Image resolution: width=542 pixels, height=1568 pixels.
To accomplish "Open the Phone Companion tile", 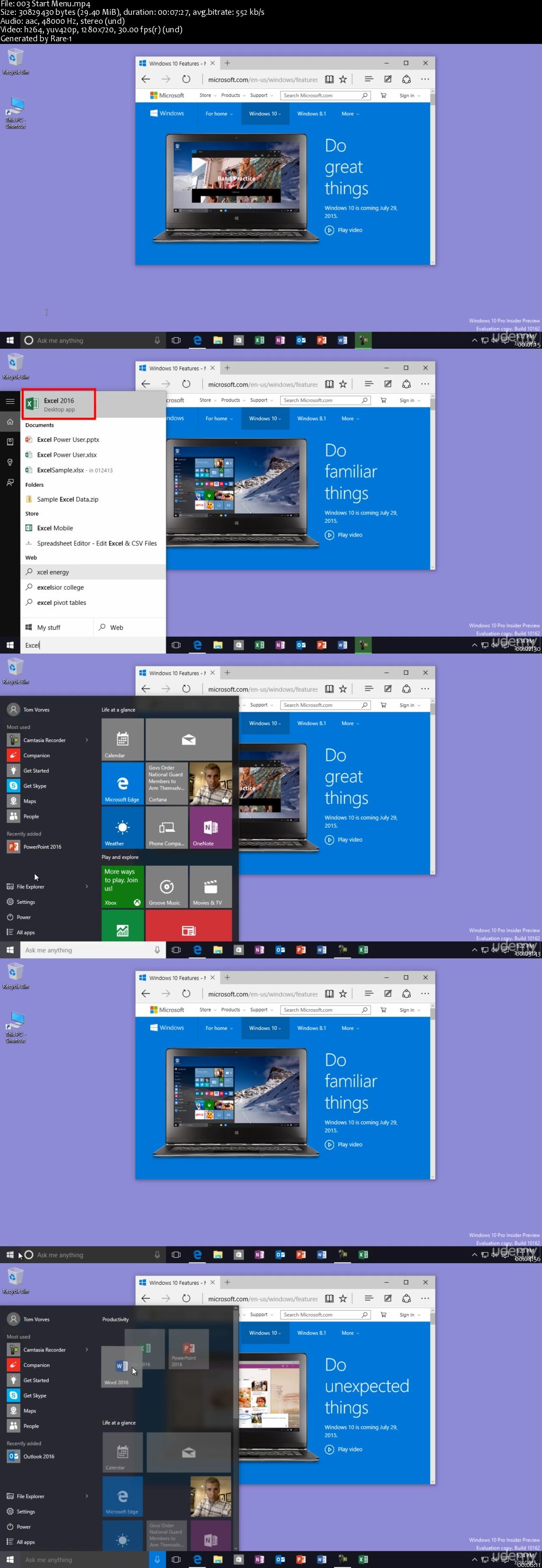I will (x=166, y=827).
